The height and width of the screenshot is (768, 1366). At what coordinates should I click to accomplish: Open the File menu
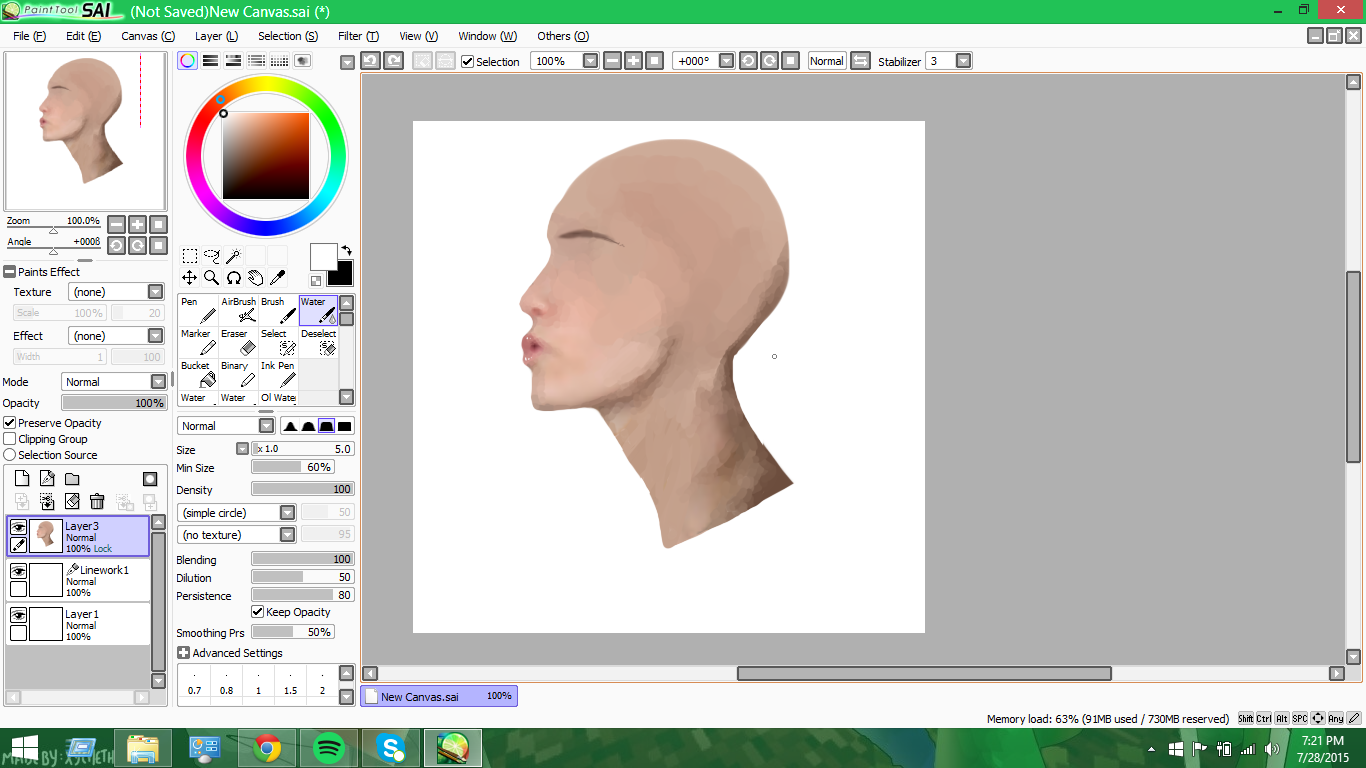click(x=30, y=36)
